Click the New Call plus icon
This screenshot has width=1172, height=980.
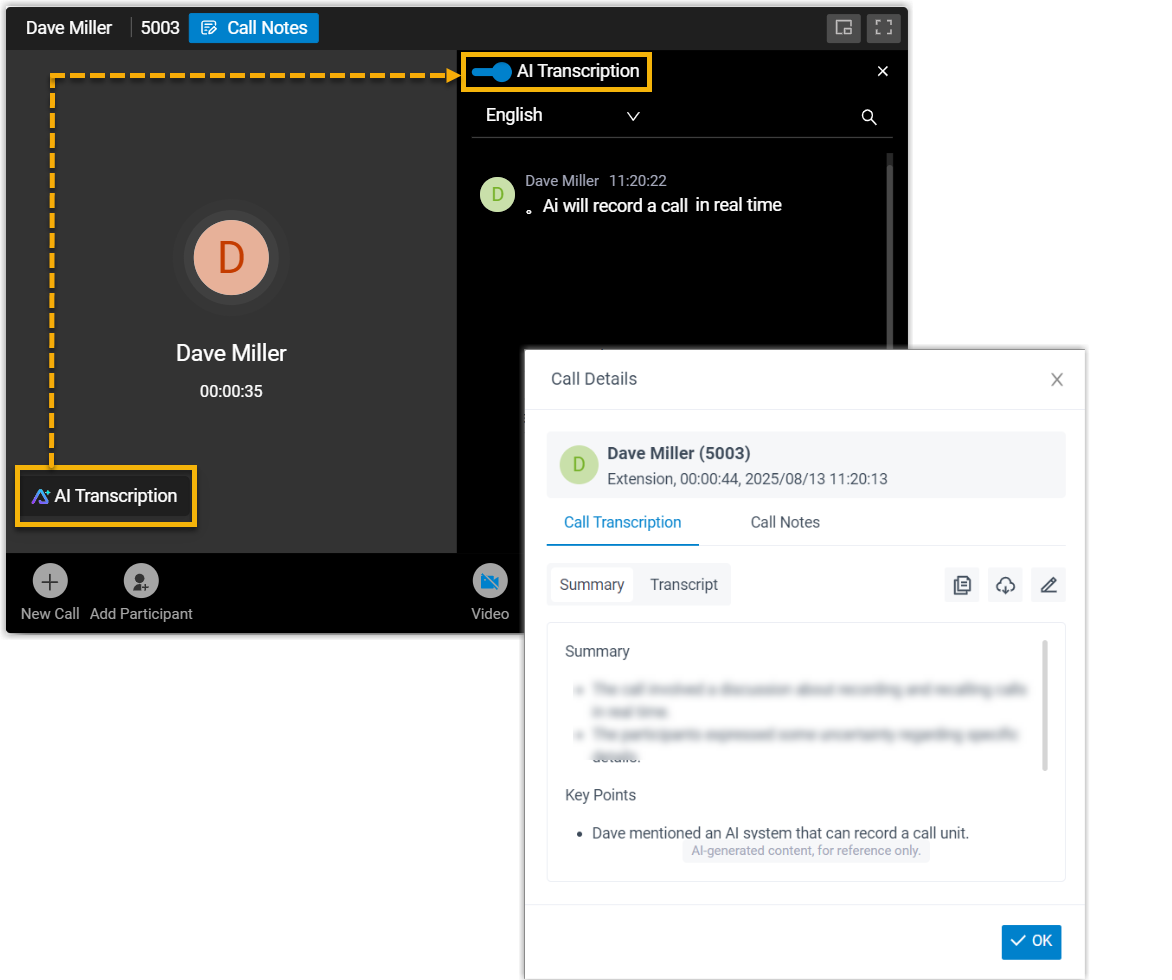[x=50, y=581]
